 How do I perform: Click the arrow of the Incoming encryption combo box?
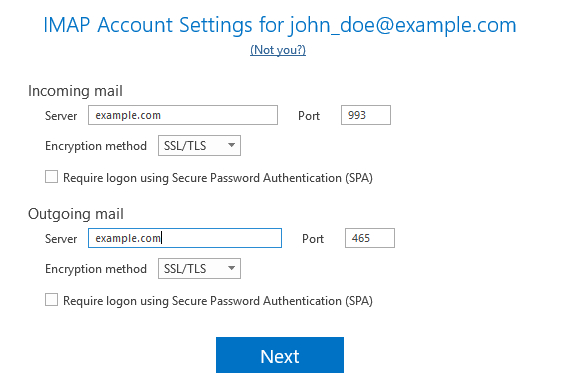tap(231, 145)
